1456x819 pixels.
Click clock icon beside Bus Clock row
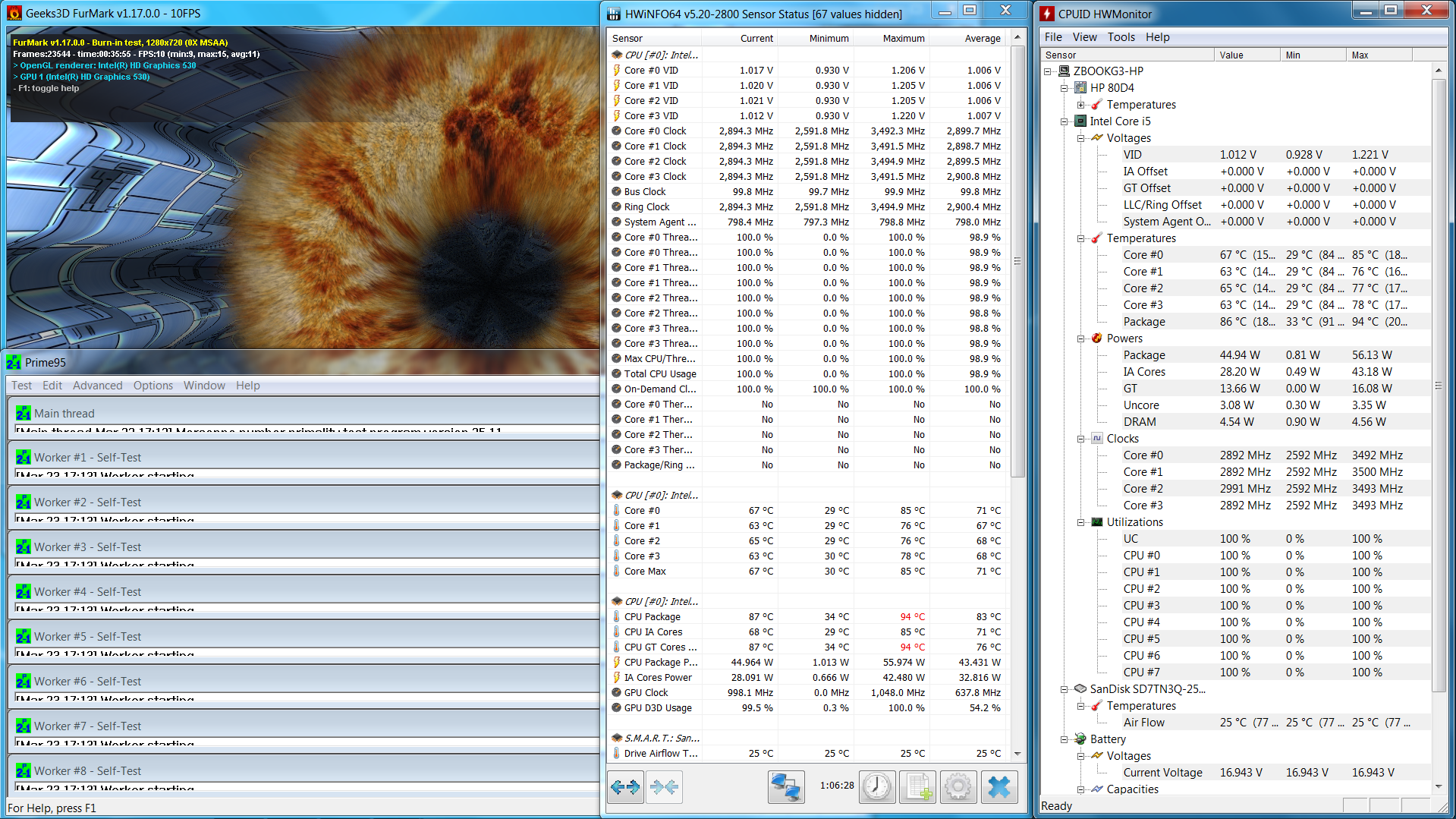(x=617, y=191)
